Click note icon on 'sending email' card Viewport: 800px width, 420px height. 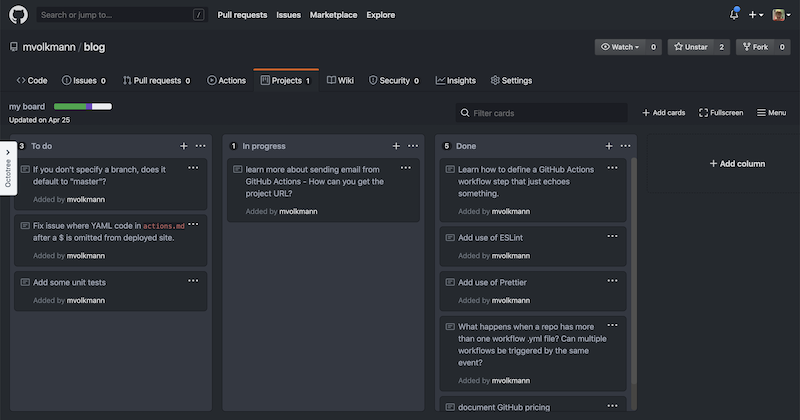(x=237, y=169)
